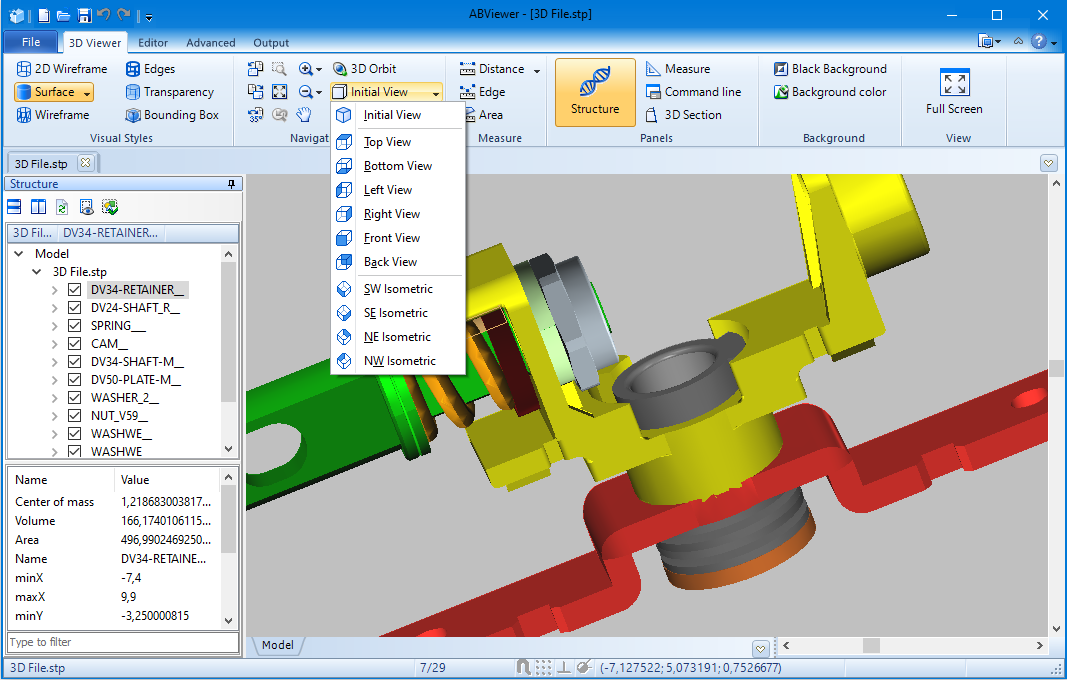
Task: Open the Surface style dropdown arrow
Action: tap(87, 93)
